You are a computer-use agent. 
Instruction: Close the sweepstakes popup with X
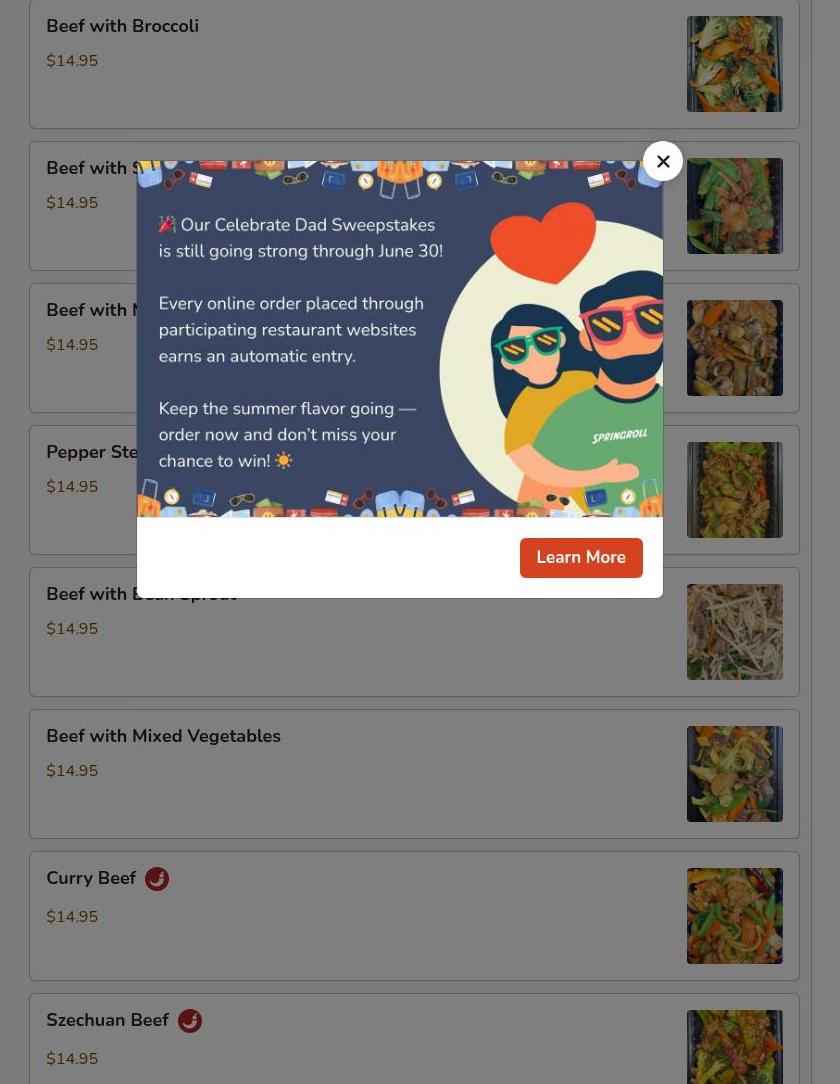click(662, 161)
